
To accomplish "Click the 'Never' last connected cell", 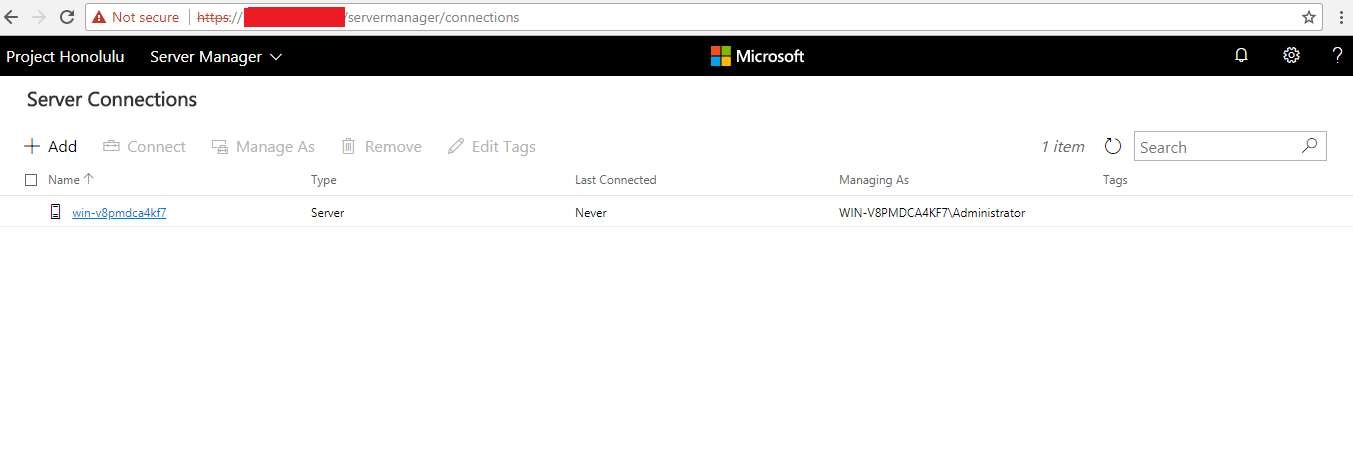I will [x=591, y=213].
